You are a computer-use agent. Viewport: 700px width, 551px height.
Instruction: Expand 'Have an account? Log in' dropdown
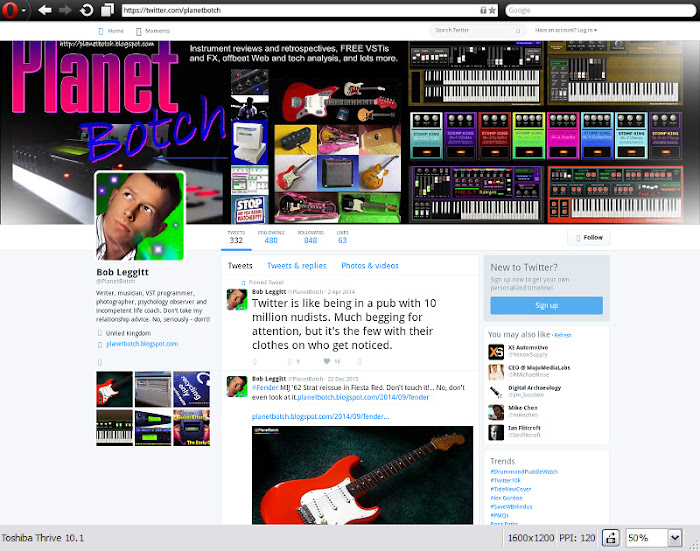566,30
